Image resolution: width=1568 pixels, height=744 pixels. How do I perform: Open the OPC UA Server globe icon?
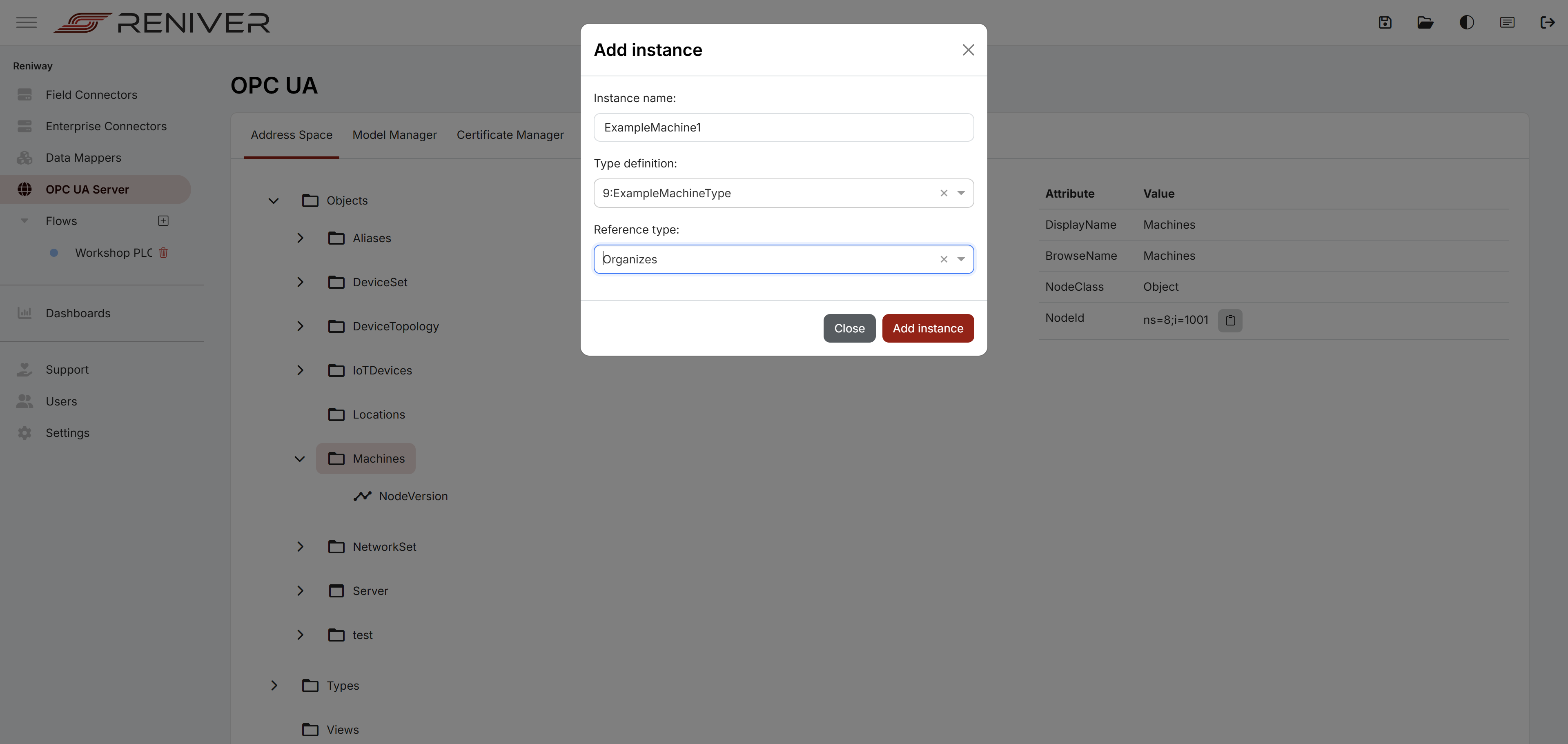pos(24,189)
